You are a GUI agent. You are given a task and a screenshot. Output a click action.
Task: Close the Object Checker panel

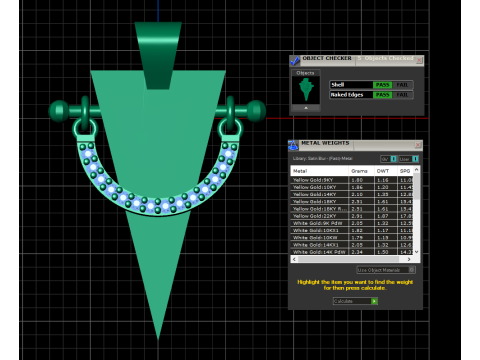coord(419,60)
